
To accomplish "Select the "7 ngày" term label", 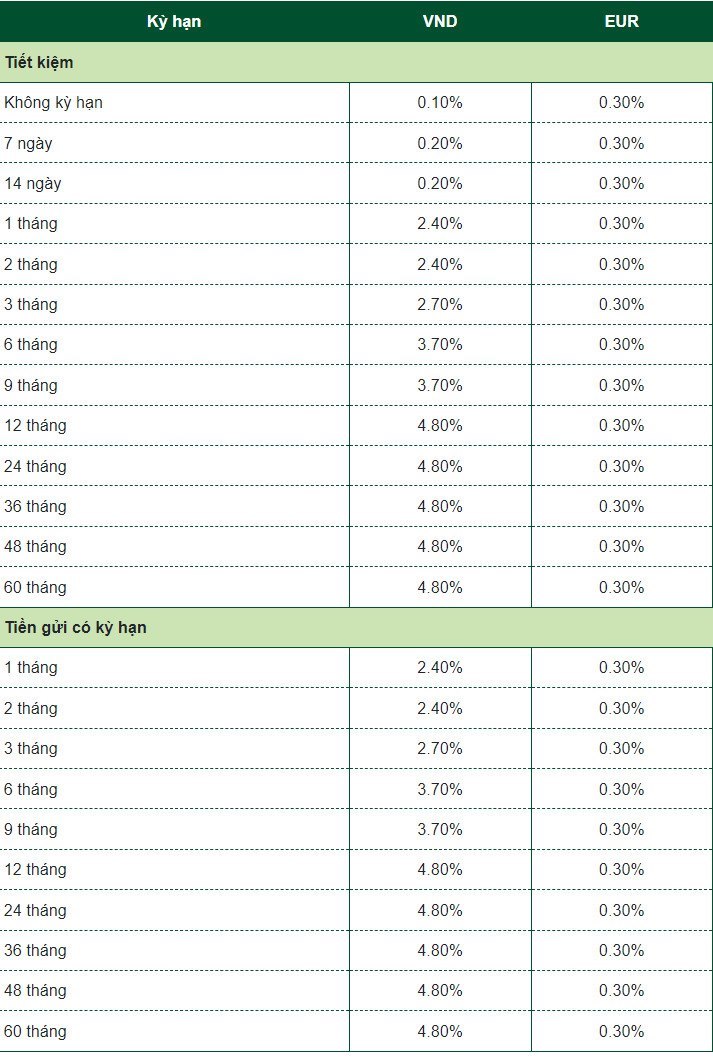I will point(28,143).
